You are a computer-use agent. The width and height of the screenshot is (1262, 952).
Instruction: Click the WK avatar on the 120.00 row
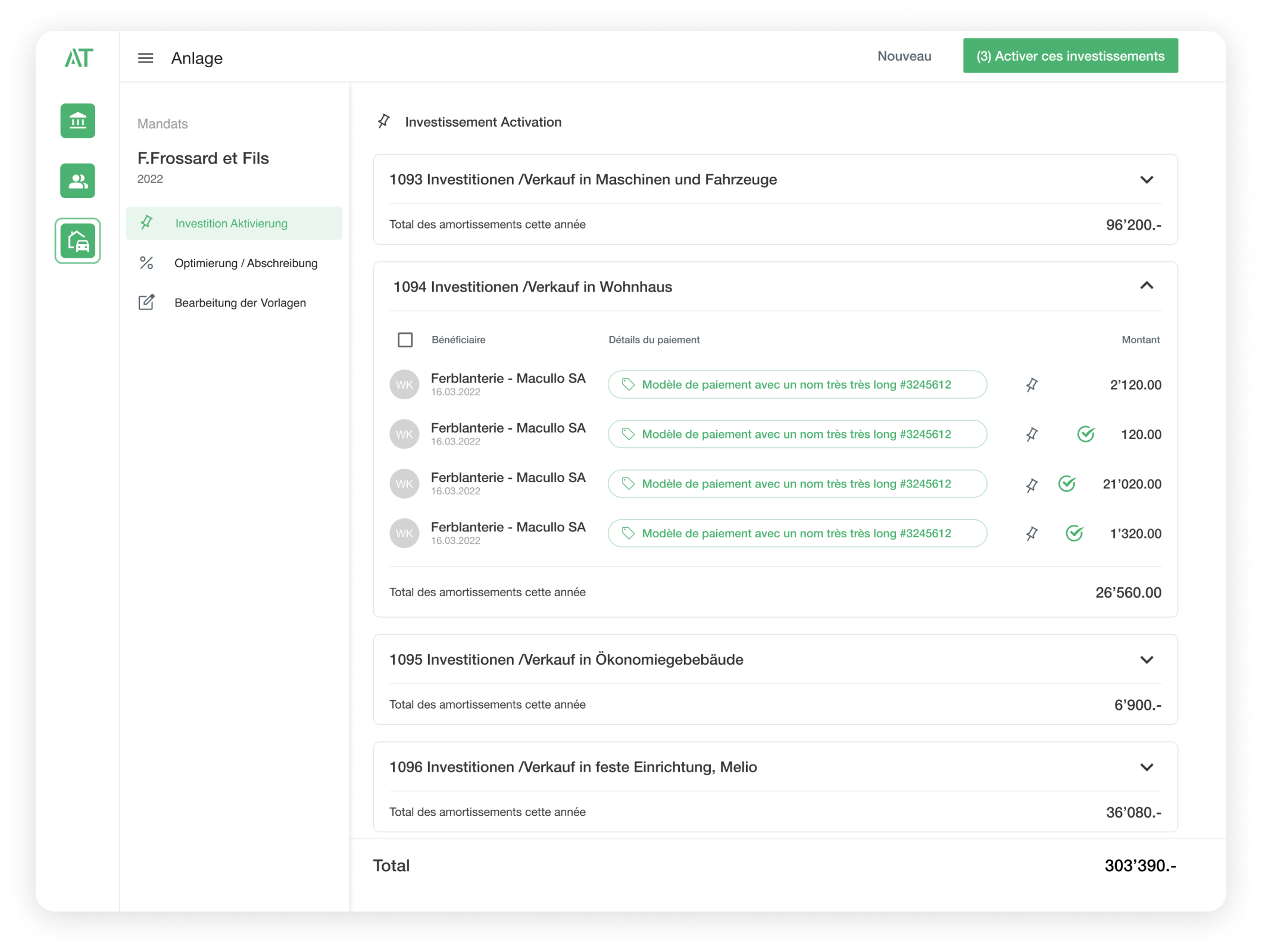pyautogui.click(x=404, y=434)
